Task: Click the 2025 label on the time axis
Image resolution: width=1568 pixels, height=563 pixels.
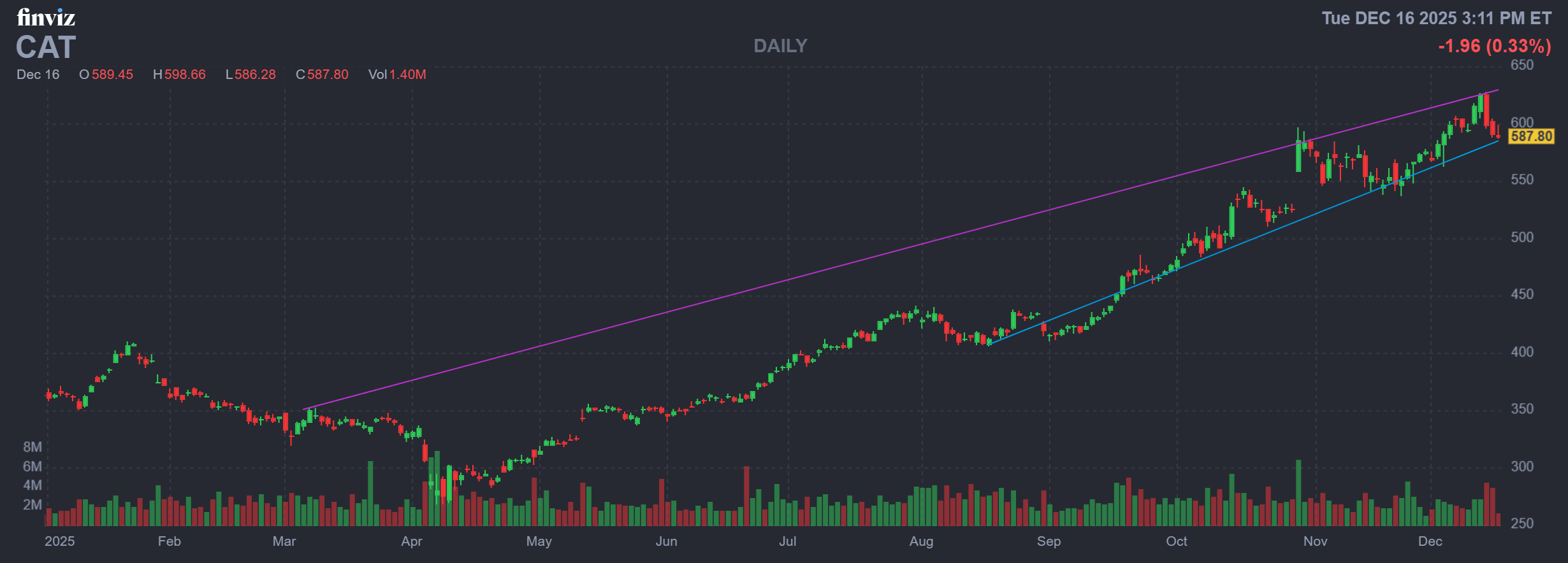Action: [x=59, y=541]
